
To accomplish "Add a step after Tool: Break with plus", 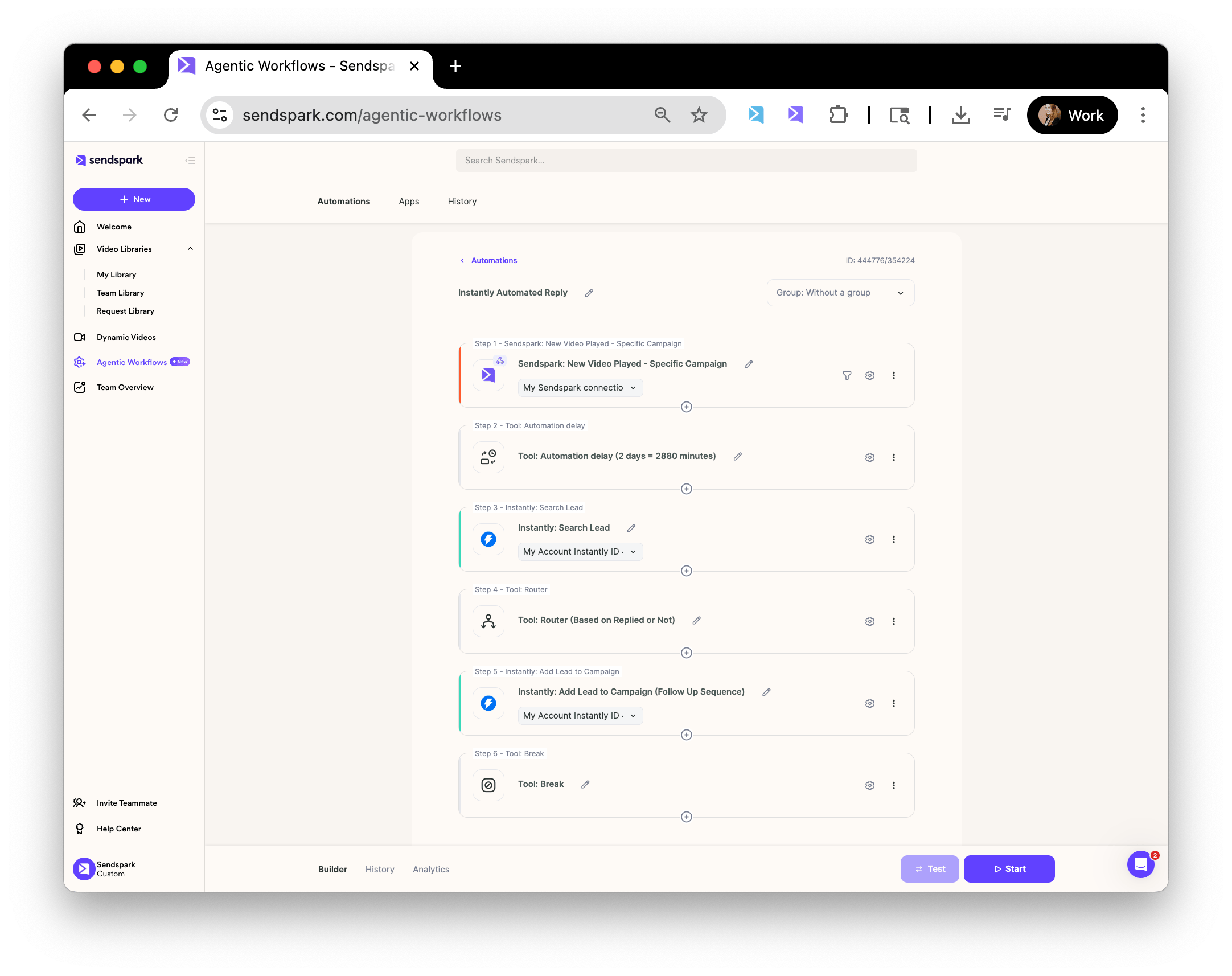I will tap(686, 817).
